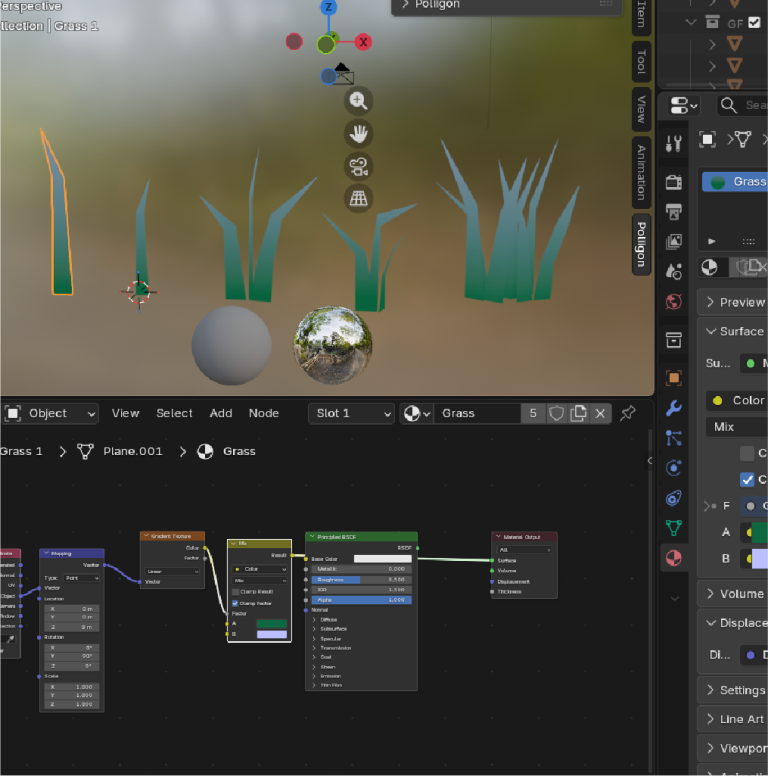
Task: Toggle fake user shield for Grass material
Action: [557, 413]
